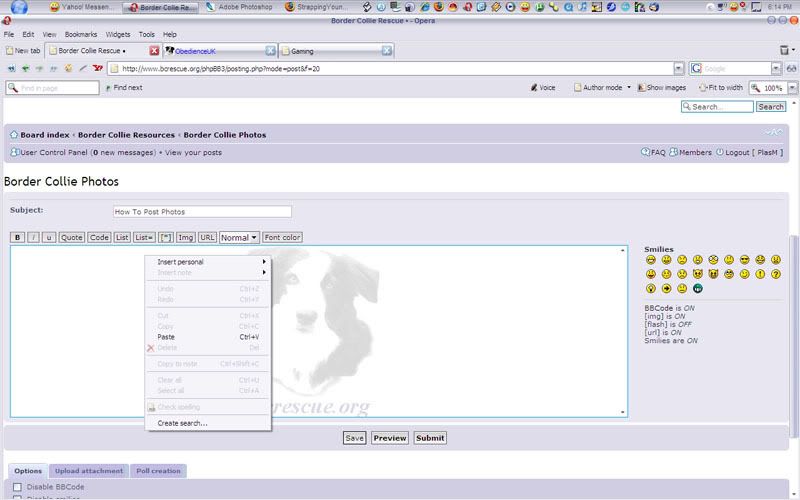Open View your posts link
The width and height of the screenshot is (800, 500).
193,152
